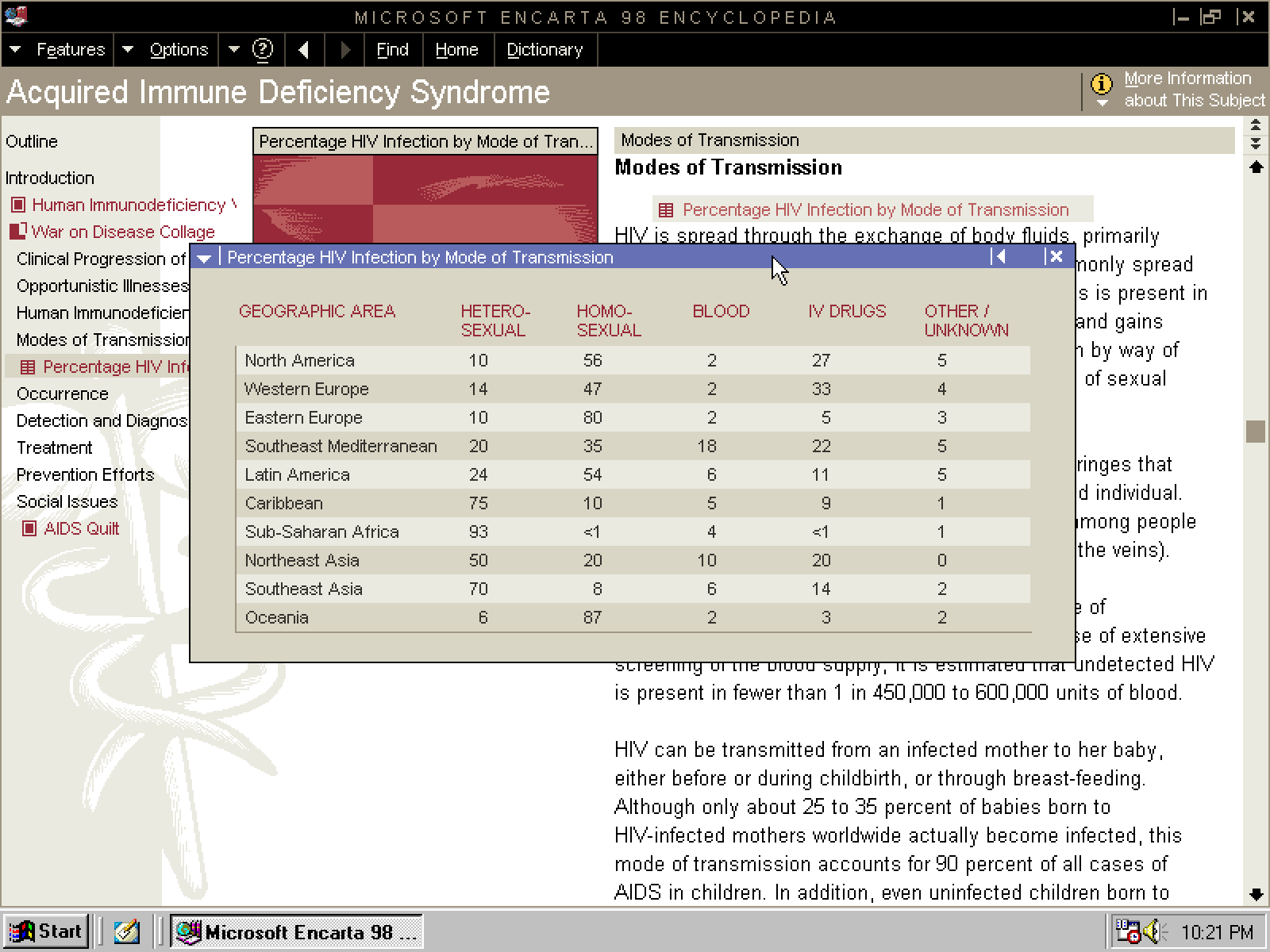
Task: Click the Help question mark icon
Action: pyautogui.click(x=263, y=50)
